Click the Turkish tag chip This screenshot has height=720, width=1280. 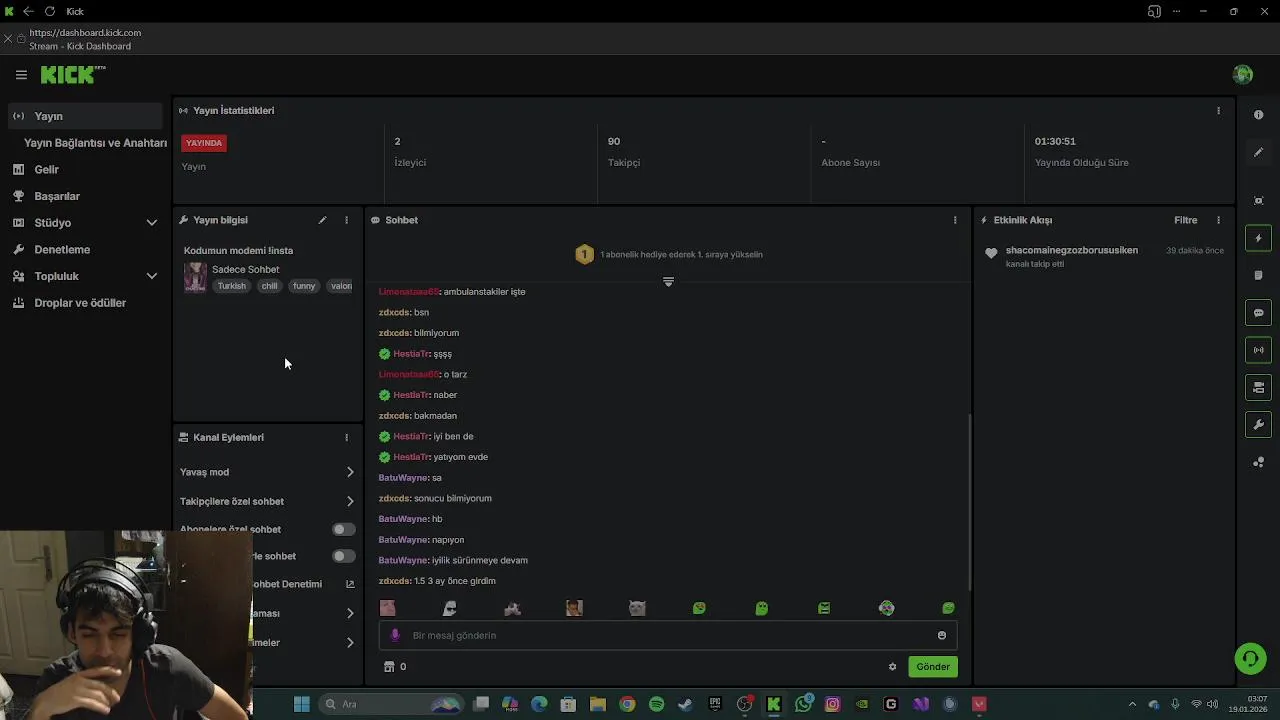pyautogui.click(x=232, y=286)
